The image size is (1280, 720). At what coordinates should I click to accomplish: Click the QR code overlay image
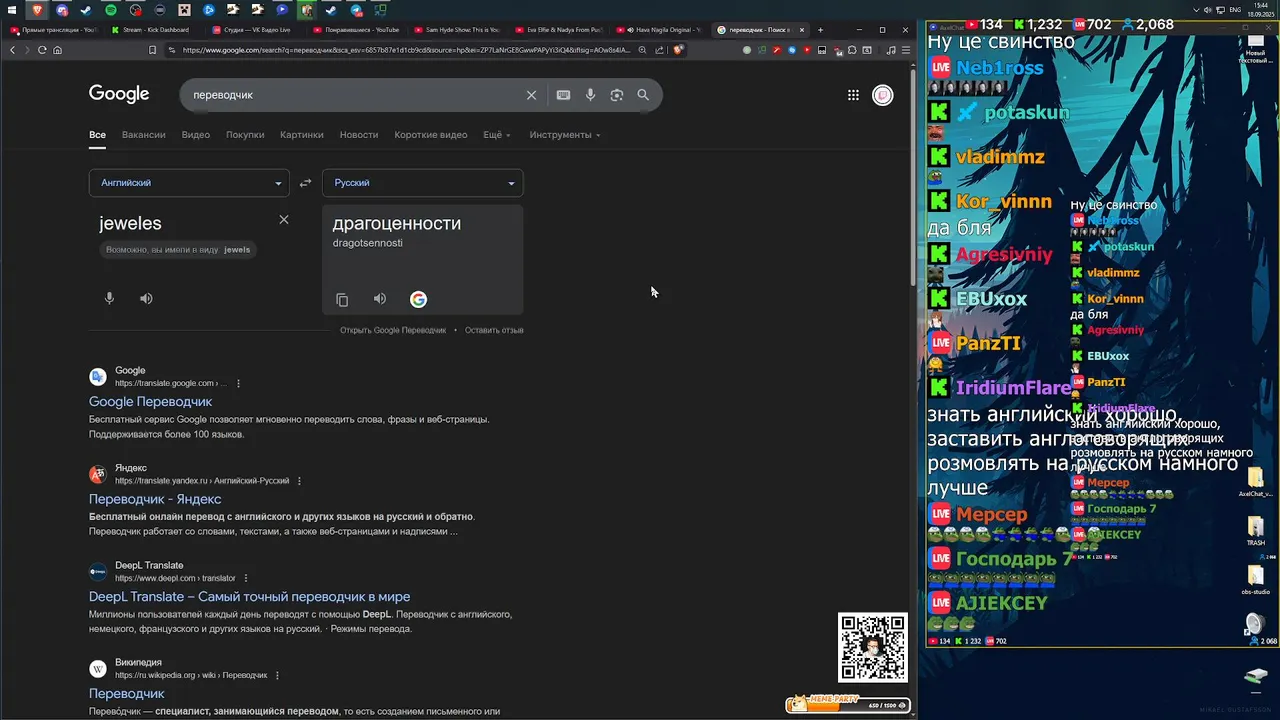[873, 648]
